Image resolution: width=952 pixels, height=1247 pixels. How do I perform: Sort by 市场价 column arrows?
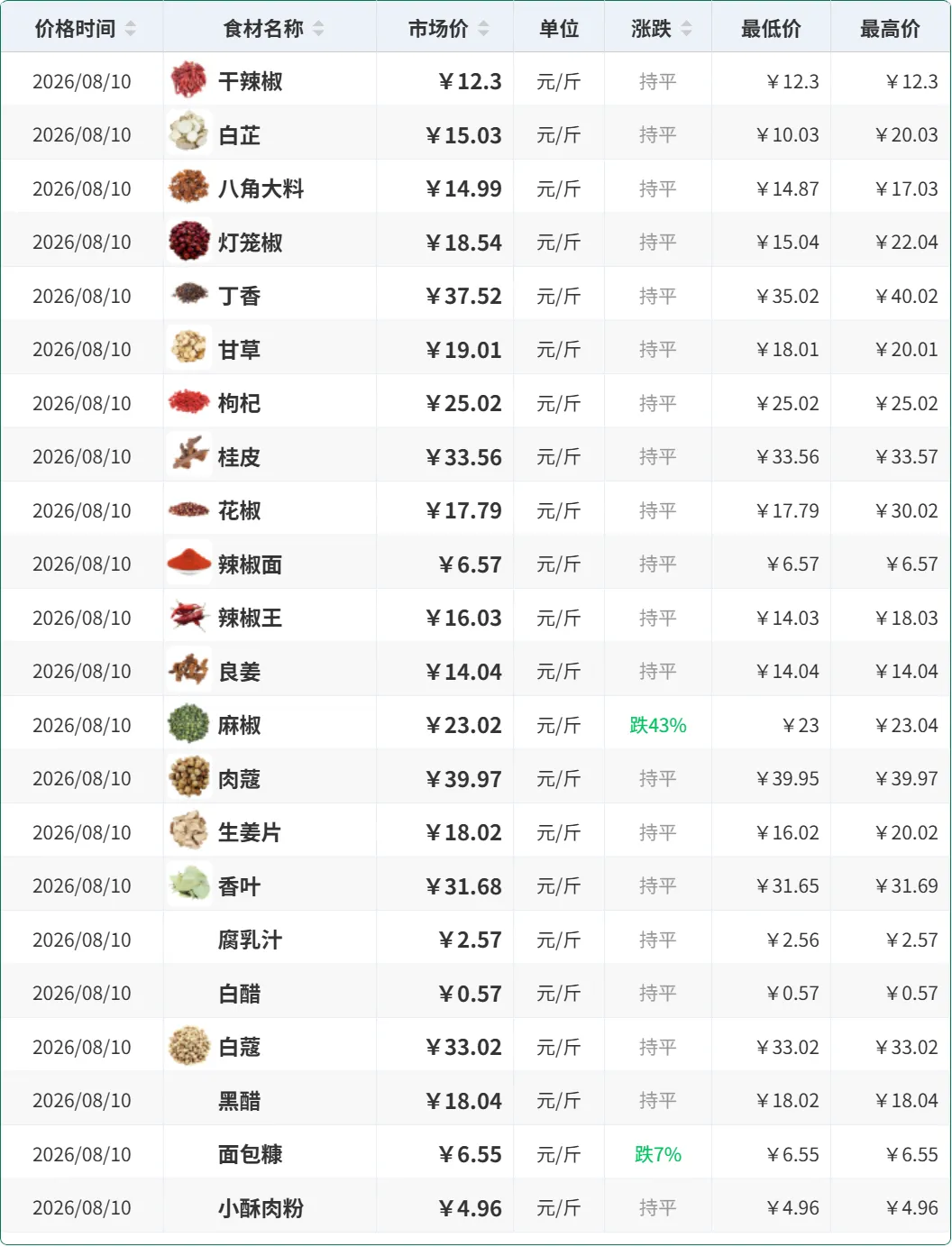click(x=483, y=29)
